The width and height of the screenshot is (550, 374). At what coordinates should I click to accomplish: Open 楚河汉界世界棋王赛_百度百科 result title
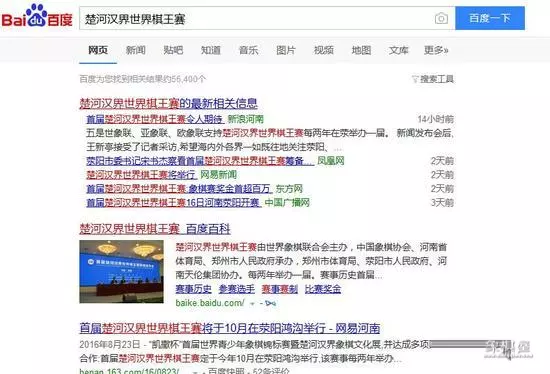click(155, 229)
